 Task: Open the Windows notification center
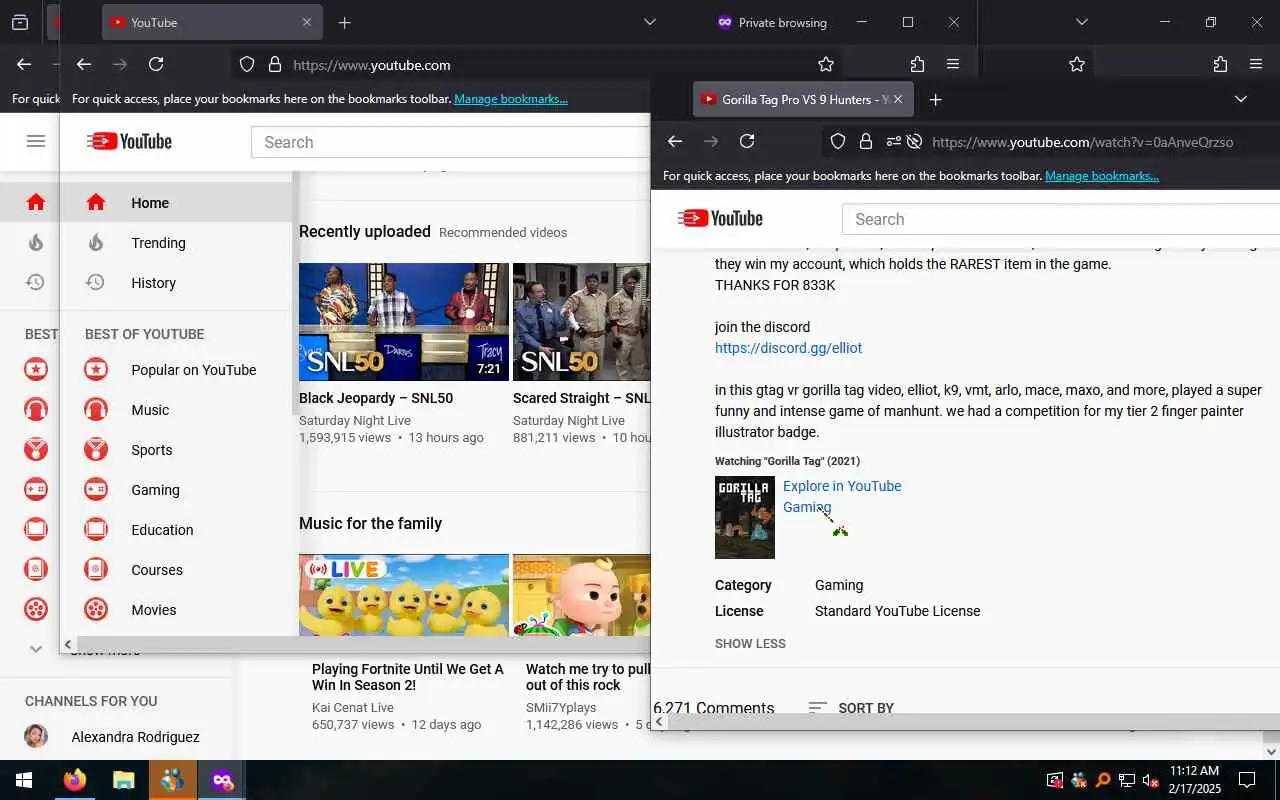(x=1247, y=780)
